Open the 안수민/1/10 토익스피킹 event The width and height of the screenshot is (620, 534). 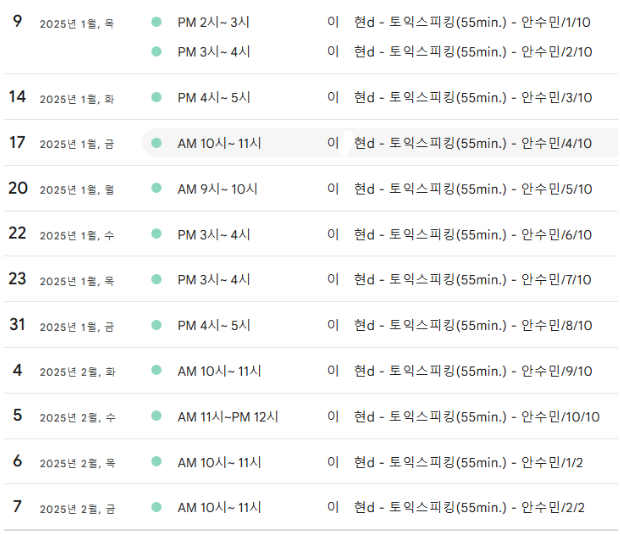472,21
